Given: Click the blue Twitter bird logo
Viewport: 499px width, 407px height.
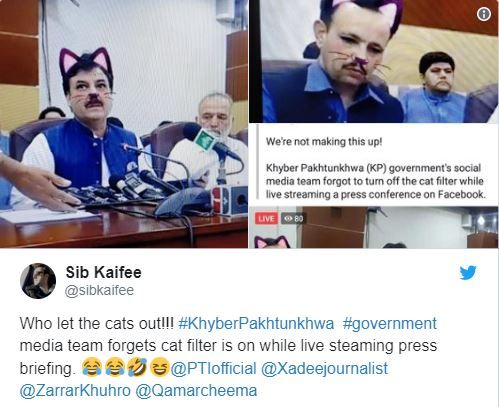Looking at the screenshot, I should (x=468, y=273).
